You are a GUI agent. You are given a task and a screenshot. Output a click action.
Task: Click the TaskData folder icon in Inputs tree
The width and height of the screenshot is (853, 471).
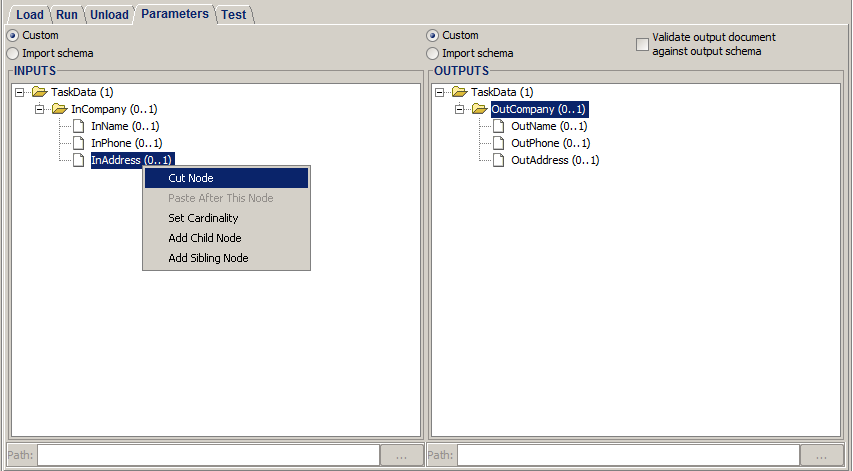click(x=39, y=92)
